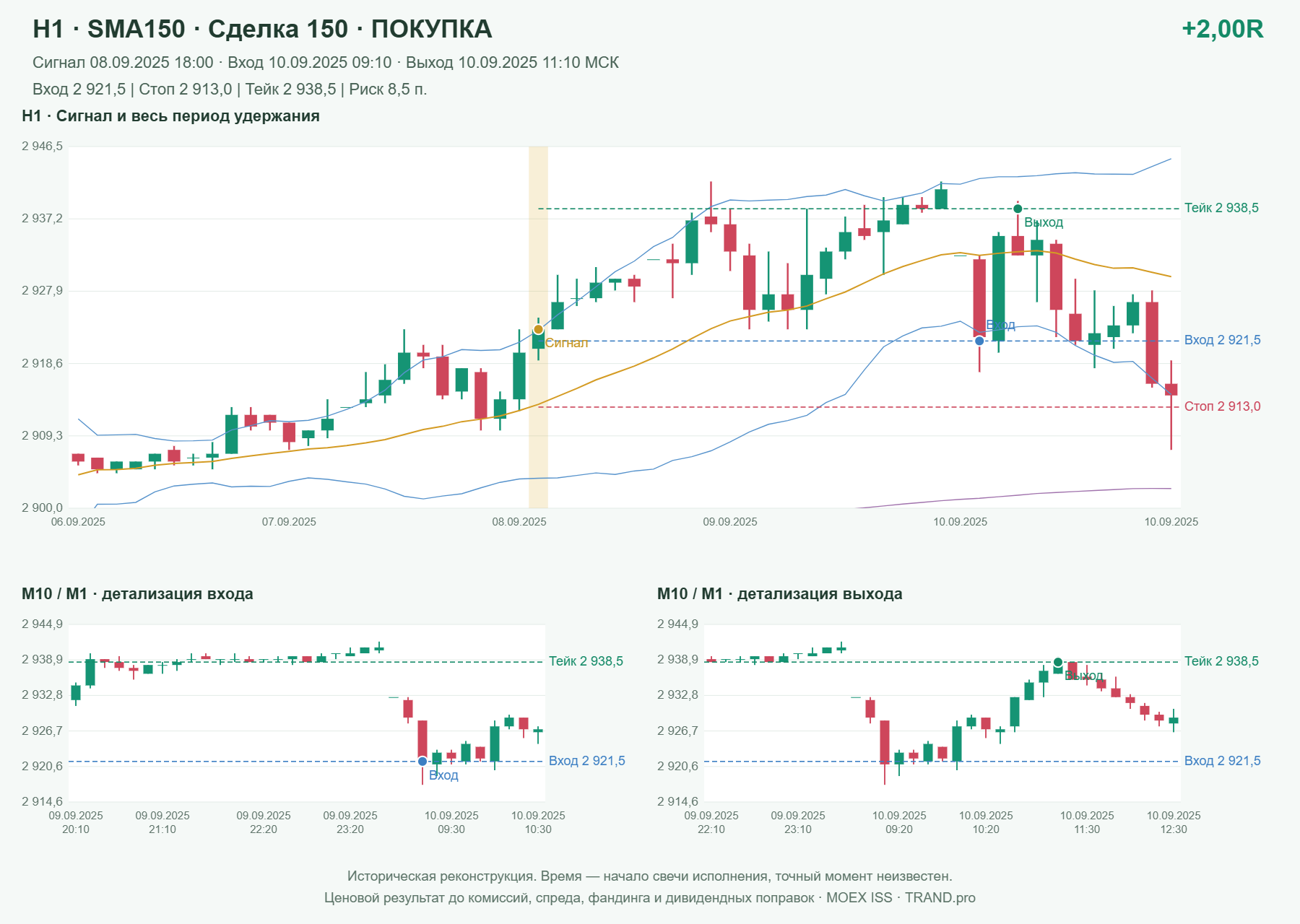1300x924 pixels.
Task: Click the orange Сигнал marker dot on H1 chart
Action: 538,330
